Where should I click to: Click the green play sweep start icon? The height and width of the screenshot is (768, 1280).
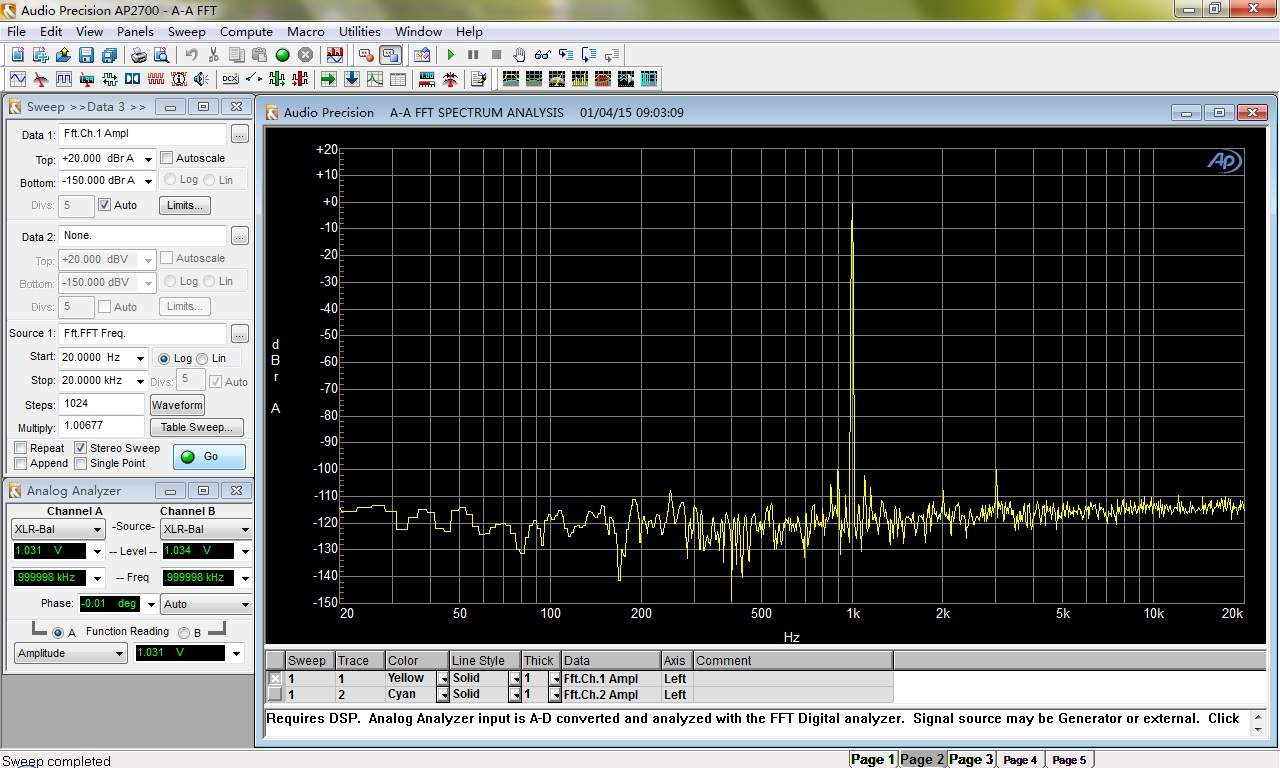tap(450, 55)
